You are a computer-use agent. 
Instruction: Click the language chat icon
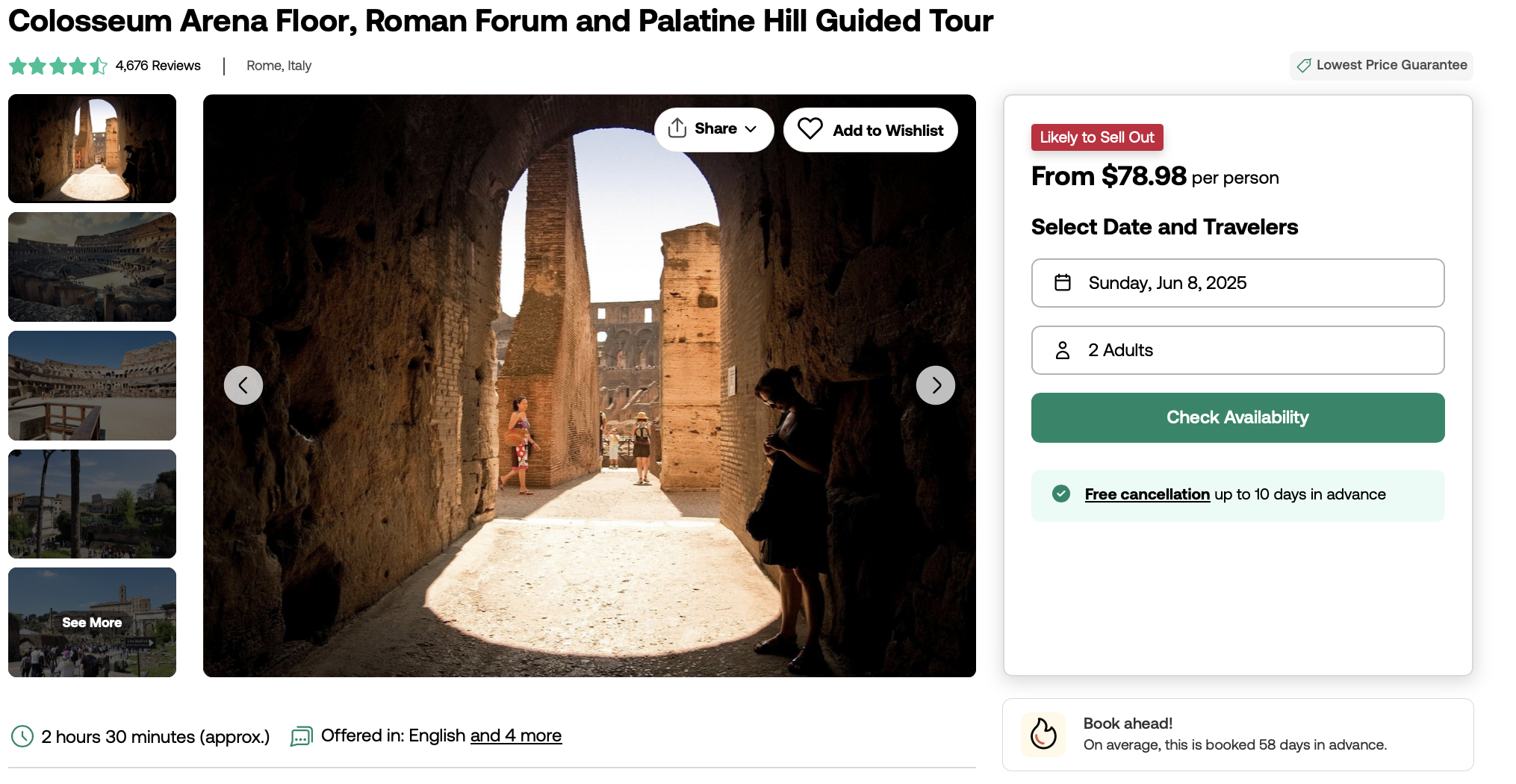(301, 736)
